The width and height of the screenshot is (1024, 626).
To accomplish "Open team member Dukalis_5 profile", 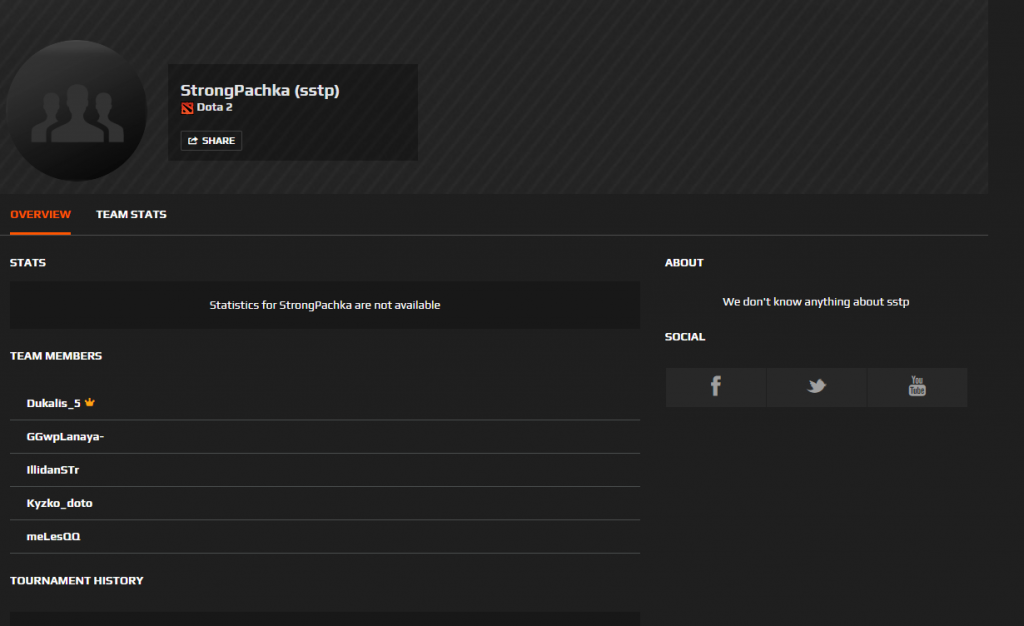I will click(54, 403).
